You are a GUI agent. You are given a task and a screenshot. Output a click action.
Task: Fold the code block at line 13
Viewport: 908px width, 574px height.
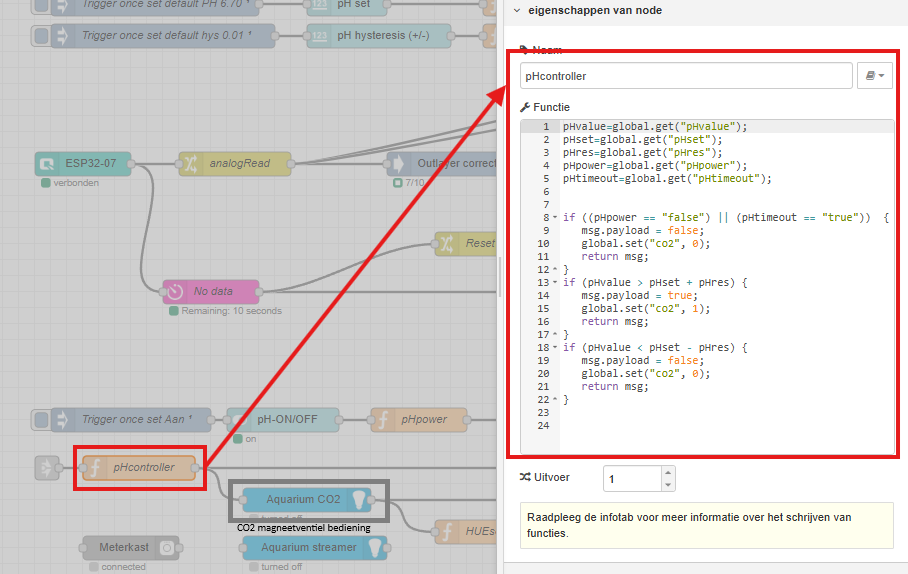553,283
